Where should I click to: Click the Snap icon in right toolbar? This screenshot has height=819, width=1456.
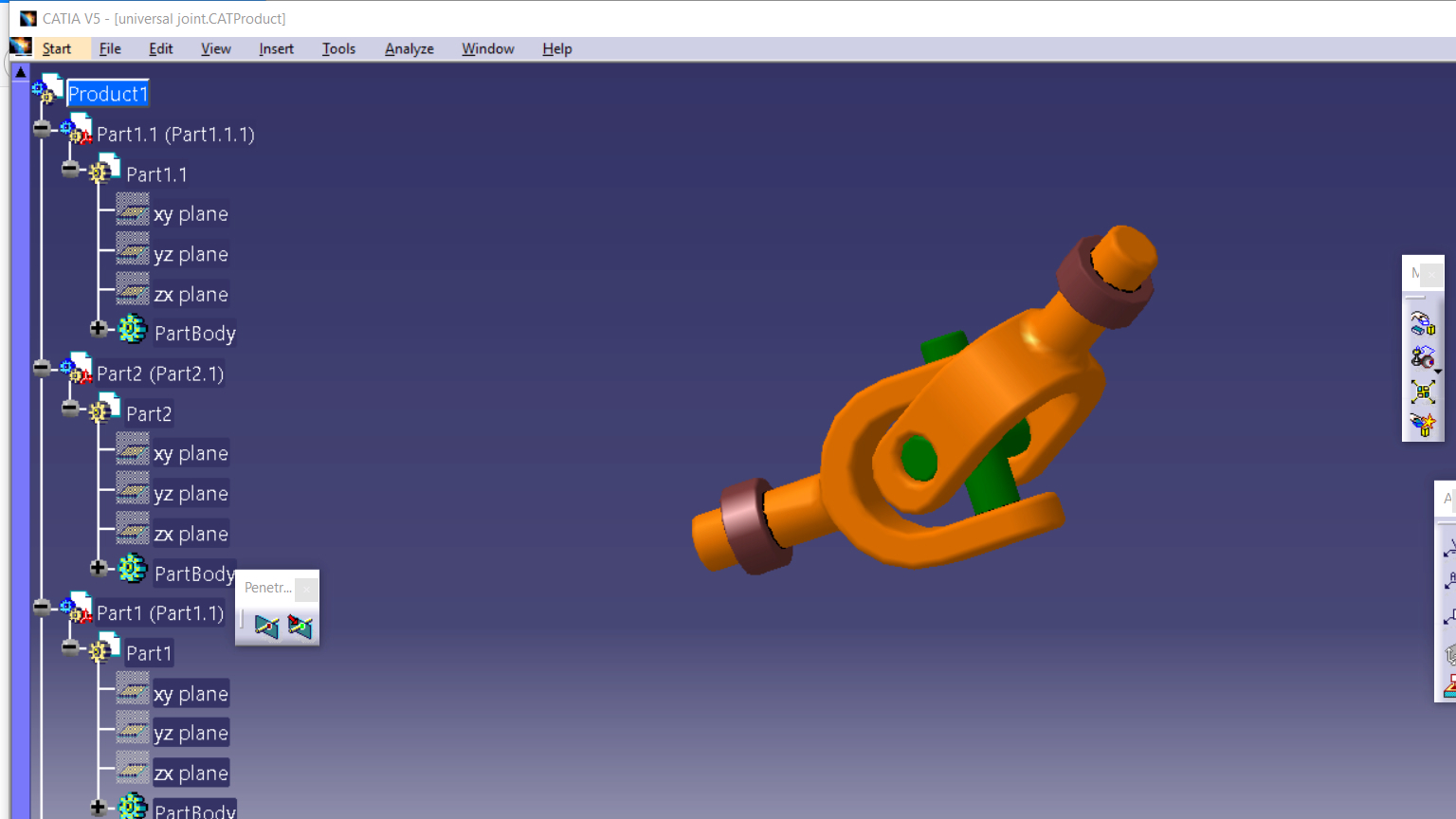click(x=1421, y=357)
